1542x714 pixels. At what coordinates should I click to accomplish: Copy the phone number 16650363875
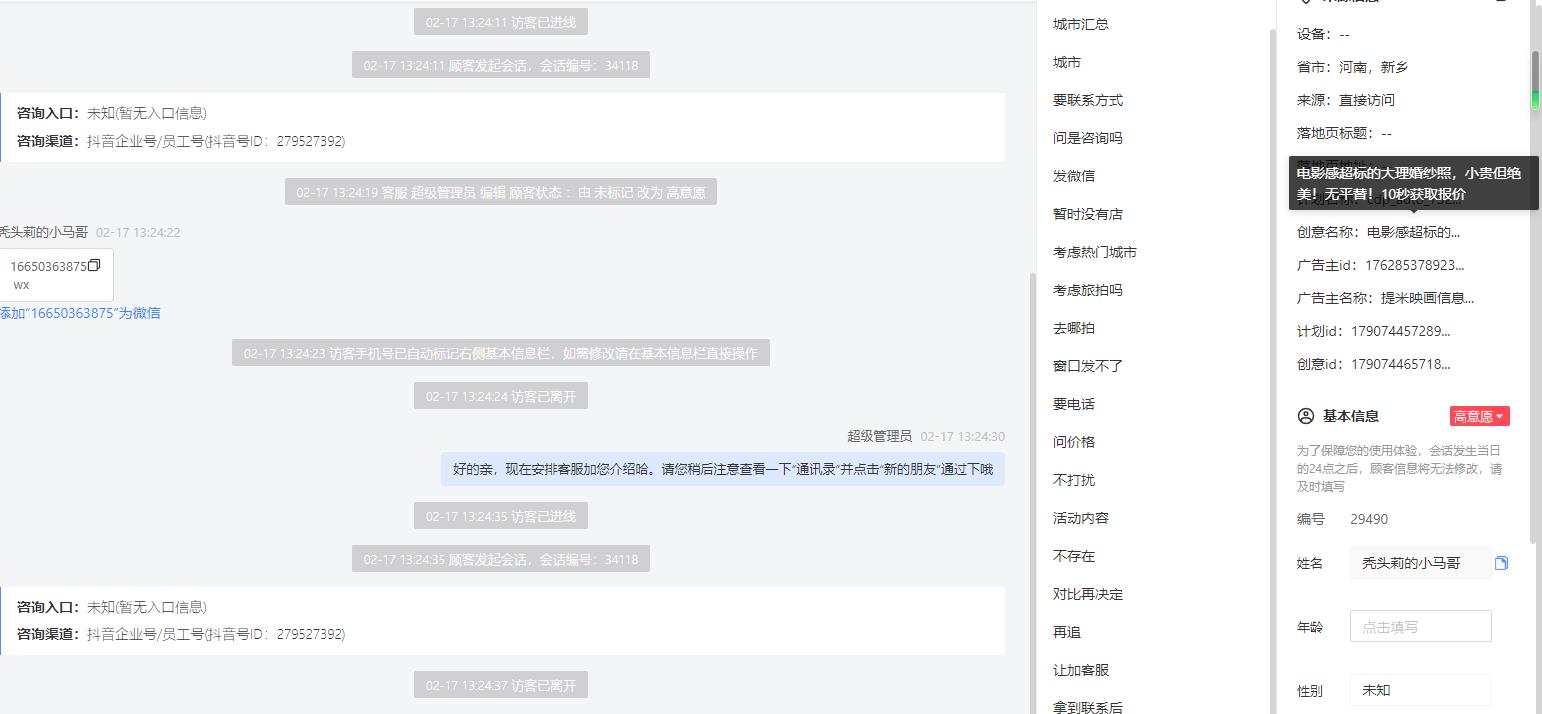(94, 266)
